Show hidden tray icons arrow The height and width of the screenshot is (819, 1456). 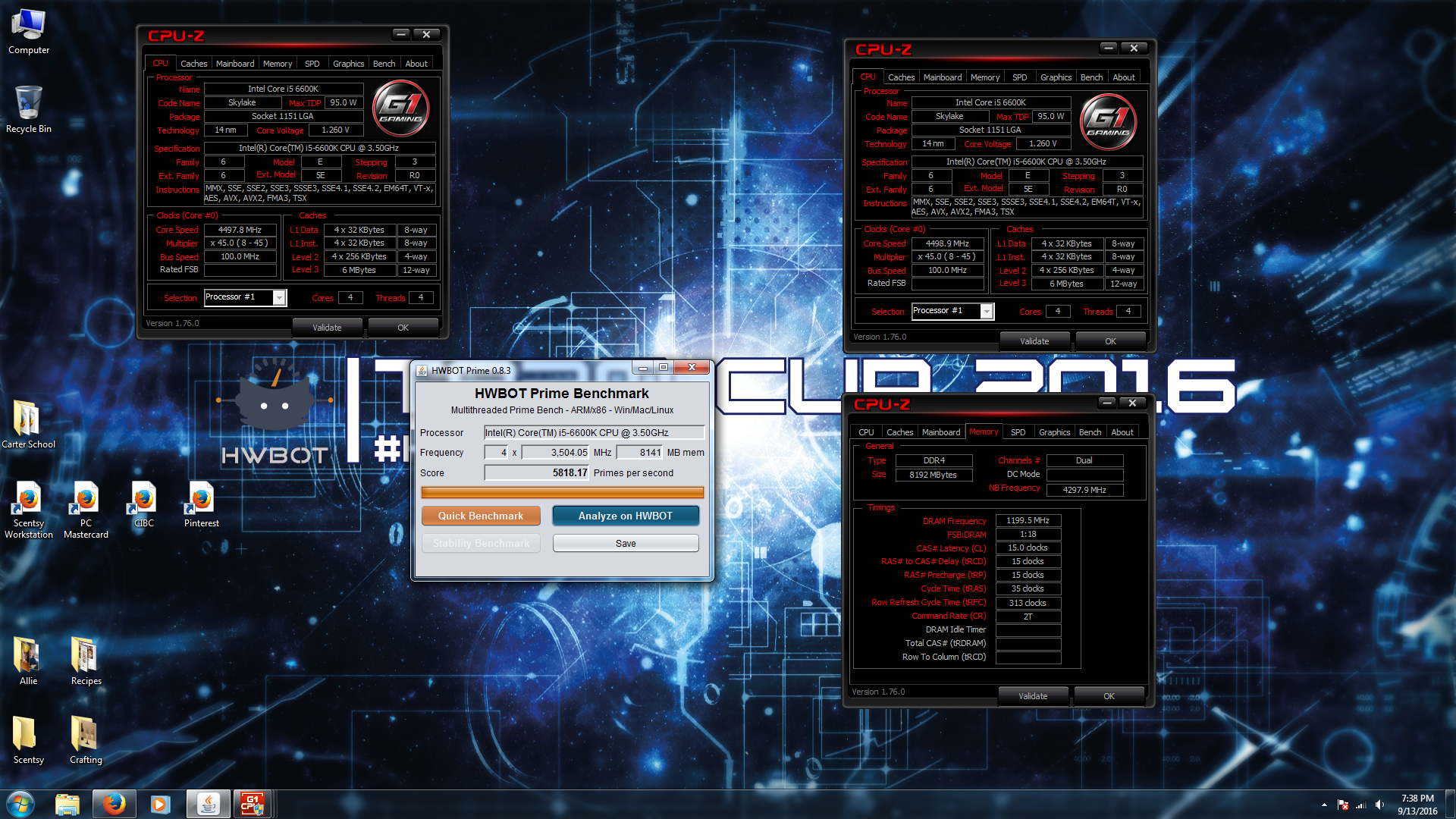click(1324, 805)
